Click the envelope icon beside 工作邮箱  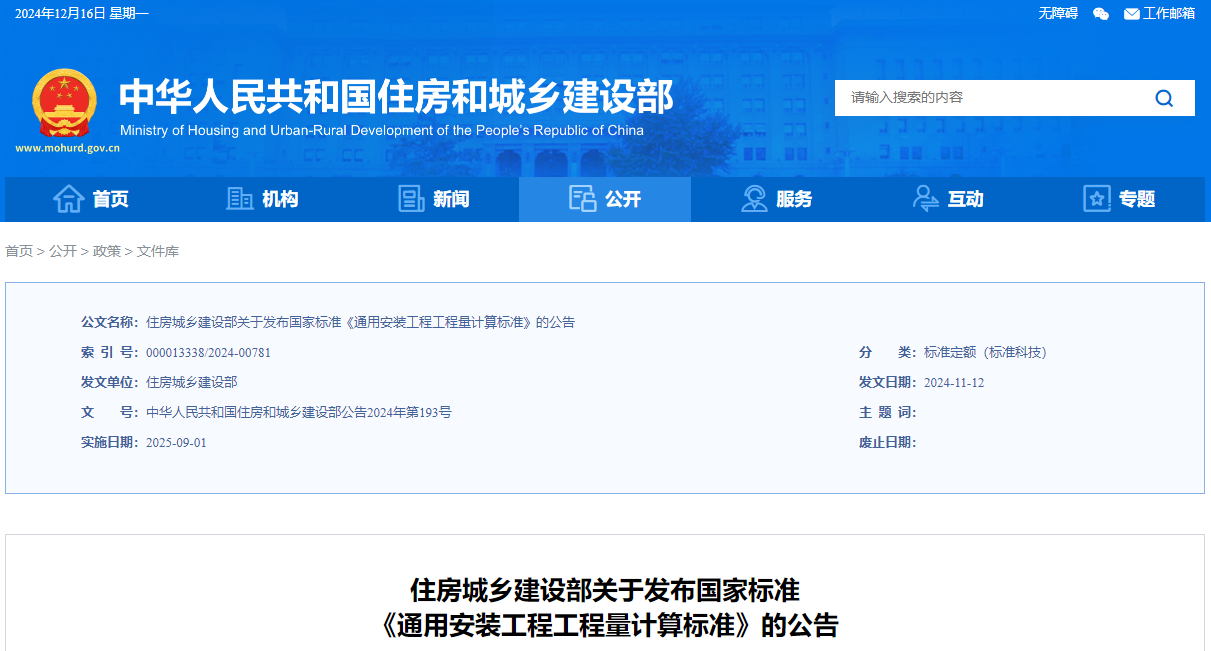(x=1130, y=14)
